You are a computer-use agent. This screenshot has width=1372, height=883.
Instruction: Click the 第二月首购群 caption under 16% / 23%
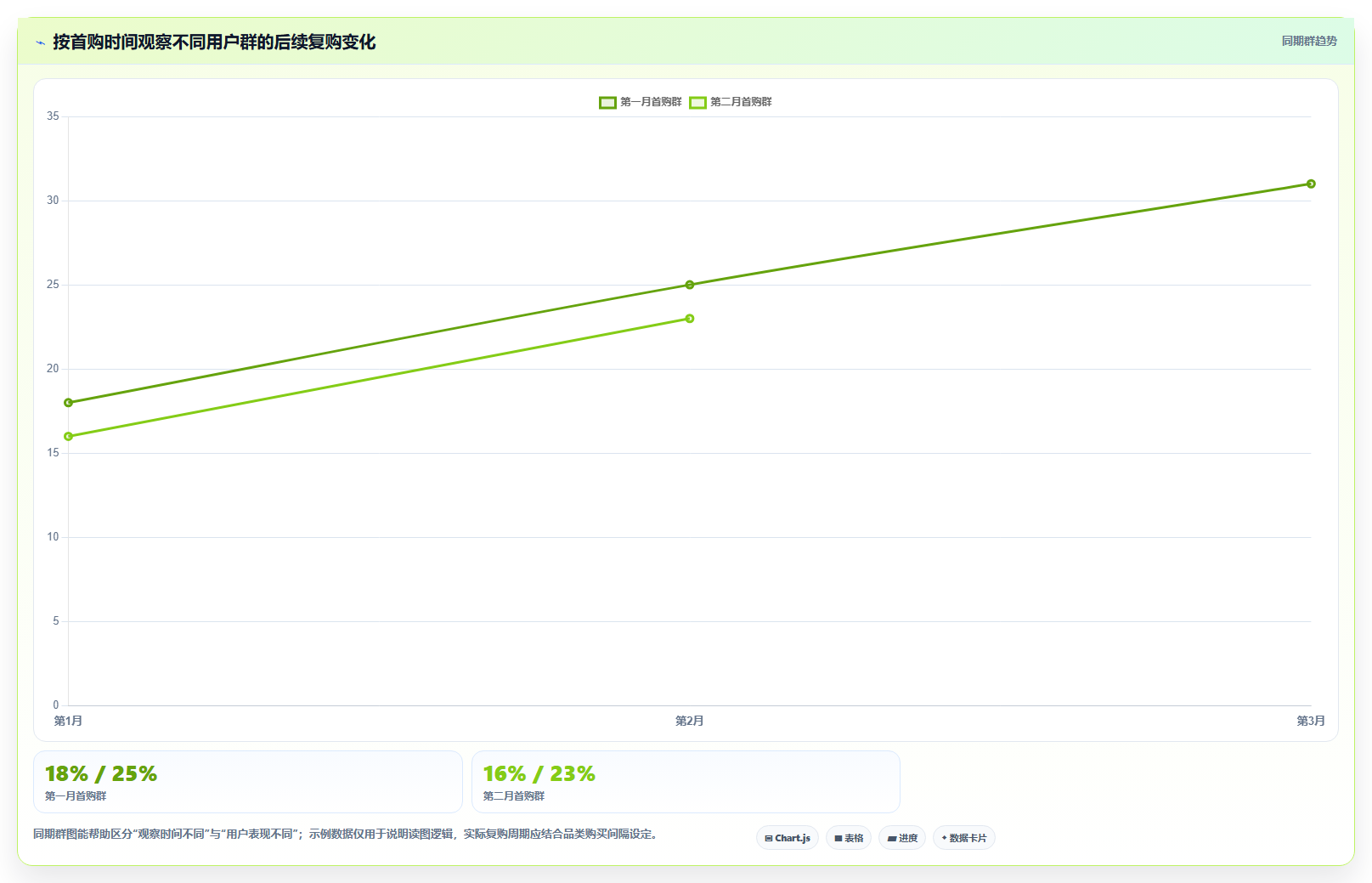click(514, 796)
